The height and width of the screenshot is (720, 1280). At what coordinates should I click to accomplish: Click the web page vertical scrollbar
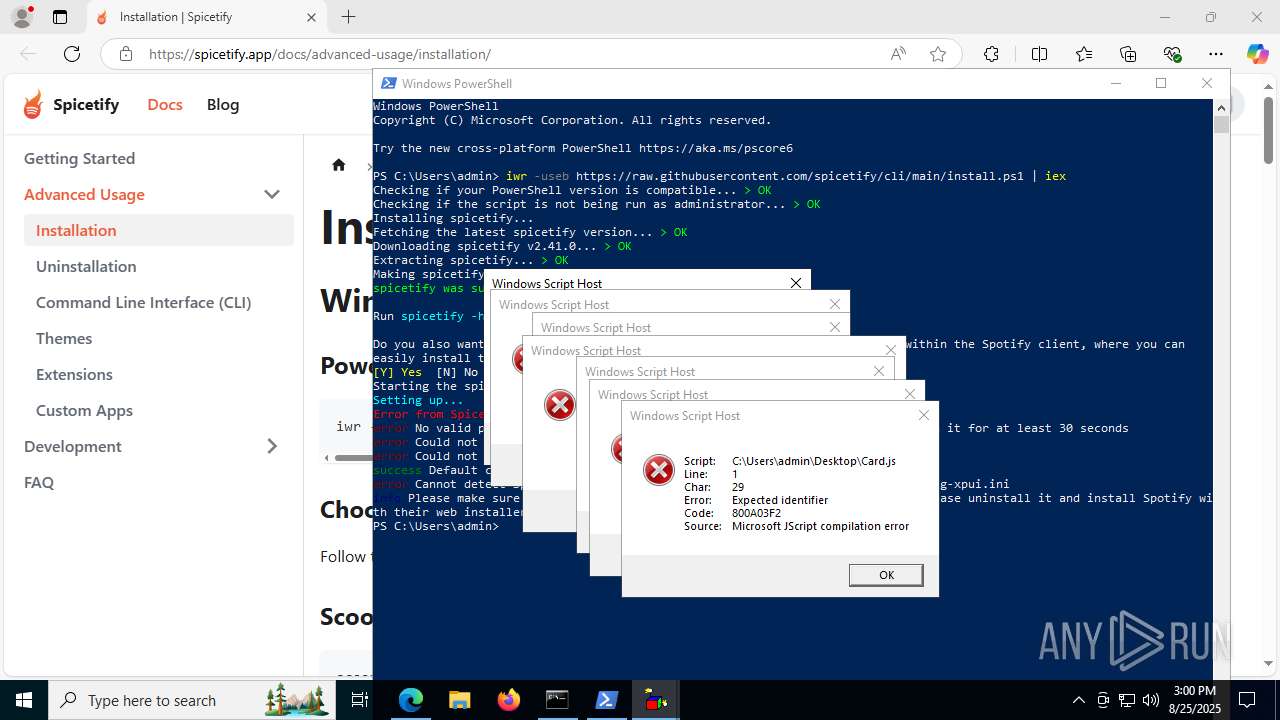pyautogui.click(x=1268, y=130)
